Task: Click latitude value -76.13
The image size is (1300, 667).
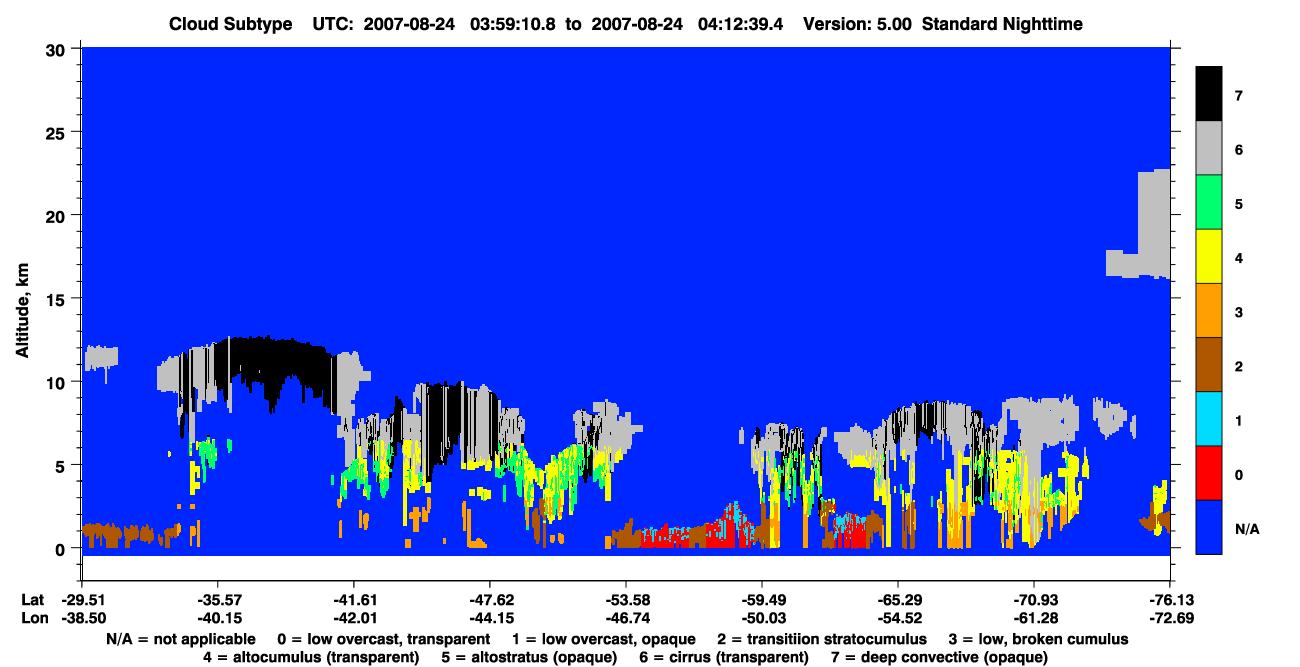Action: [x=1170, y=600]
